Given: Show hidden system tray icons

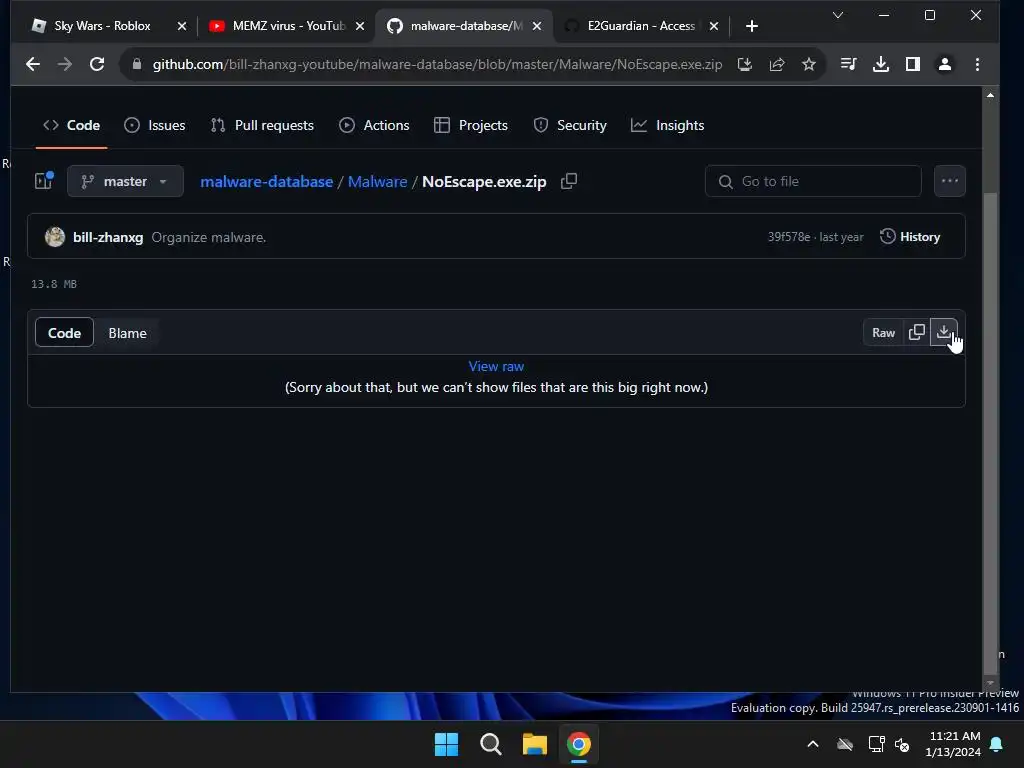Looking at the screenshot, I should click(812, 744).
